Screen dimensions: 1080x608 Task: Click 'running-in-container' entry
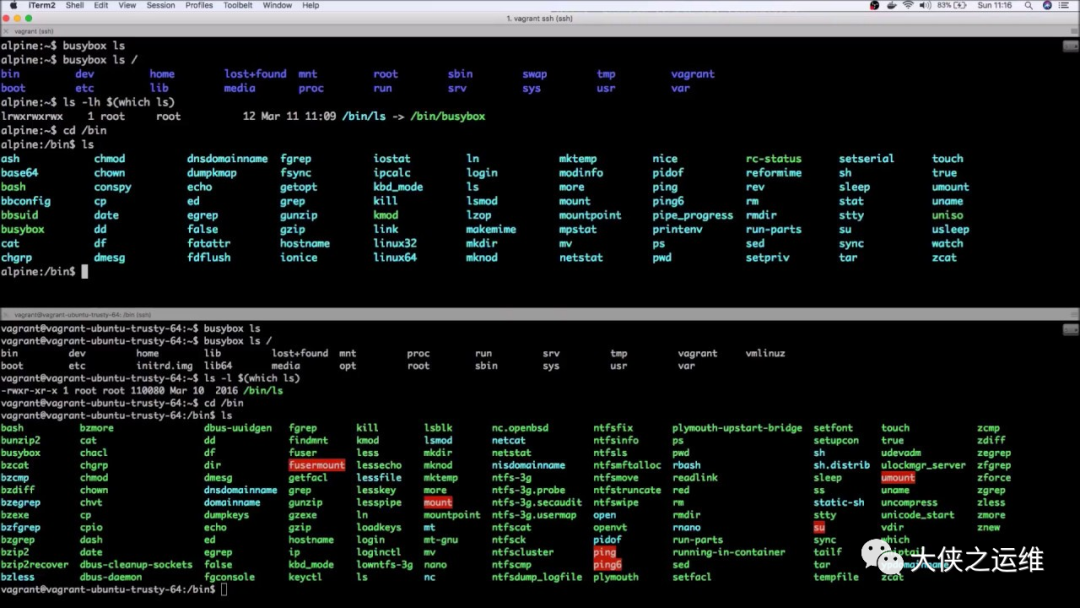[729, 552]
